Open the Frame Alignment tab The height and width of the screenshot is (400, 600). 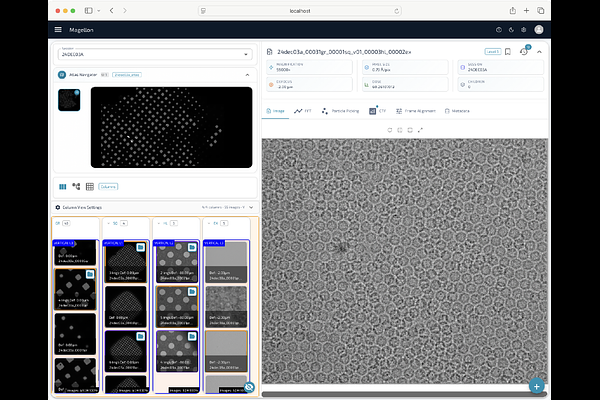pyautogui.click(x=416, y=111)
